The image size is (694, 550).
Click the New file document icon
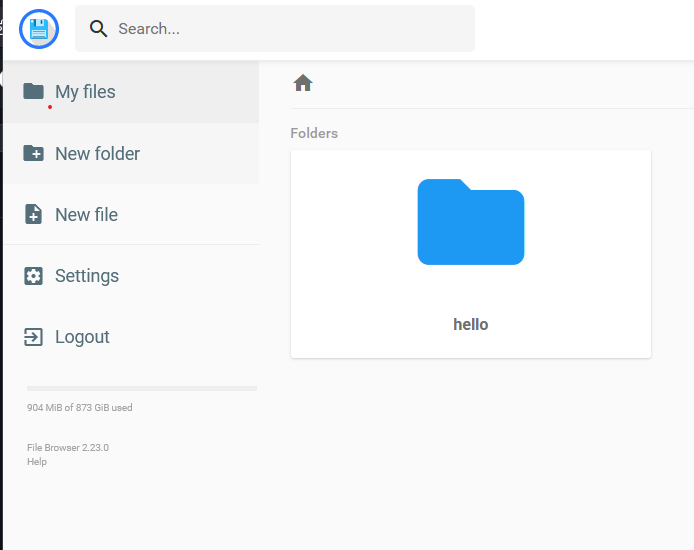pyautogui.click(x=33, y=214)
